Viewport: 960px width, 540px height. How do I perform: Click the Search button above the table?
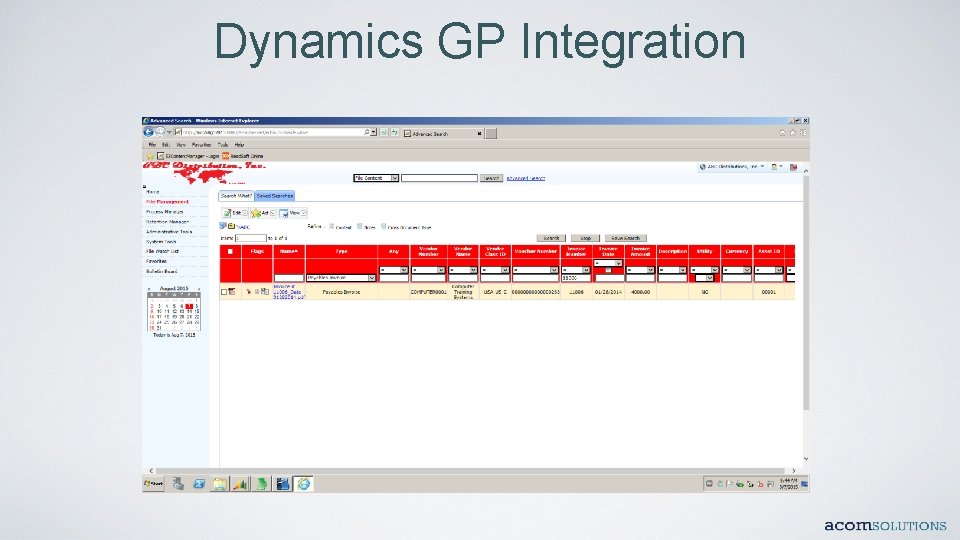pyautogui.click(x=551, y=238)
